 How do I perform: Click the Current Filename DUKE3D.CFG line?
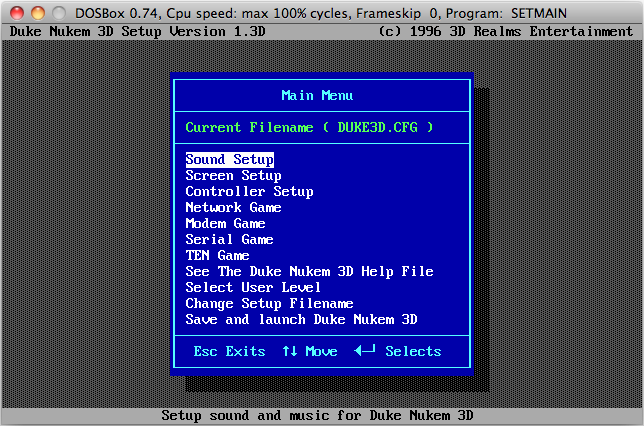click(309, 127)
